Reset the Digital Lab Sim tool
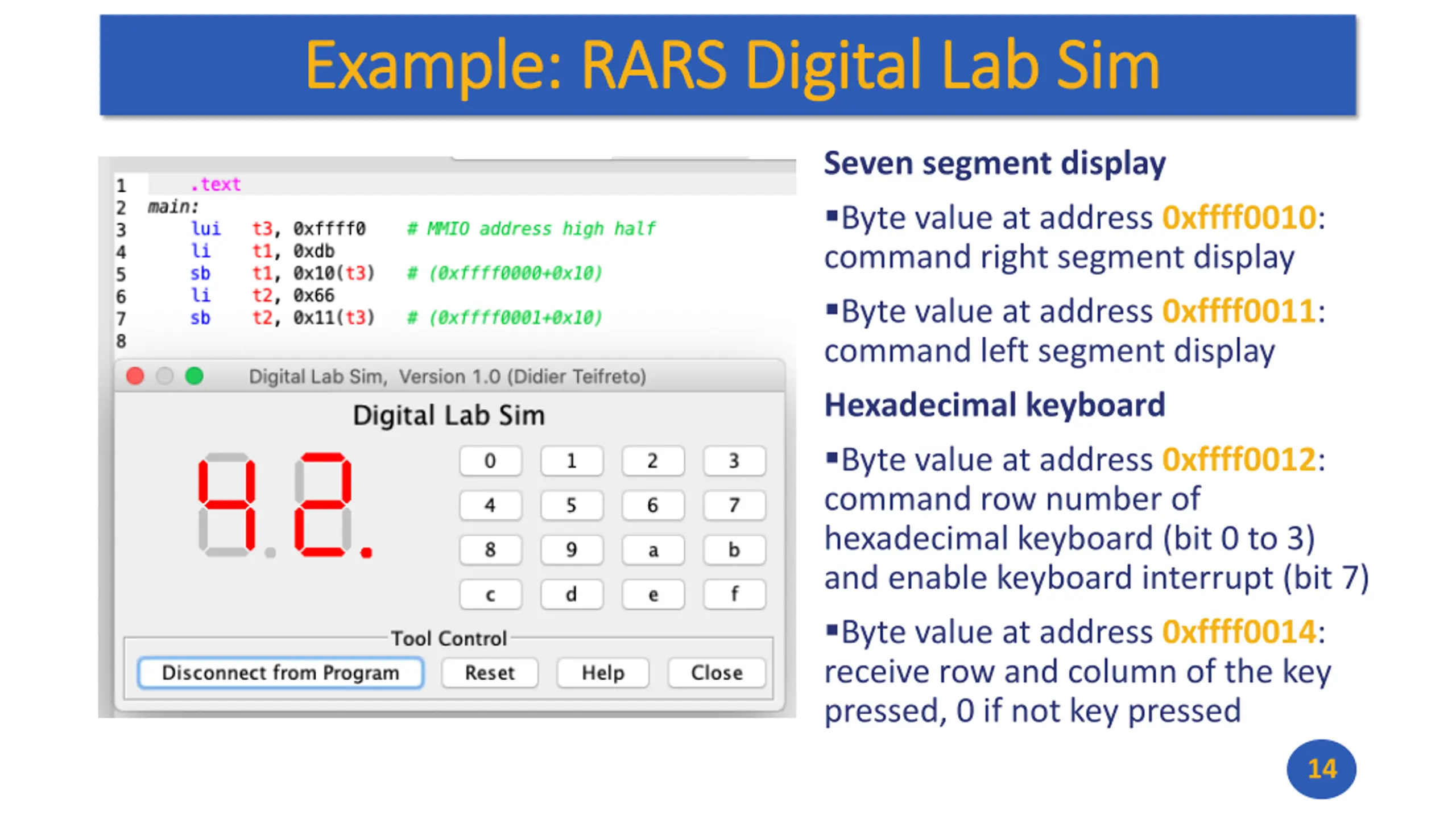The height and width of the screenshot is (819, 1456). [489, 673]
